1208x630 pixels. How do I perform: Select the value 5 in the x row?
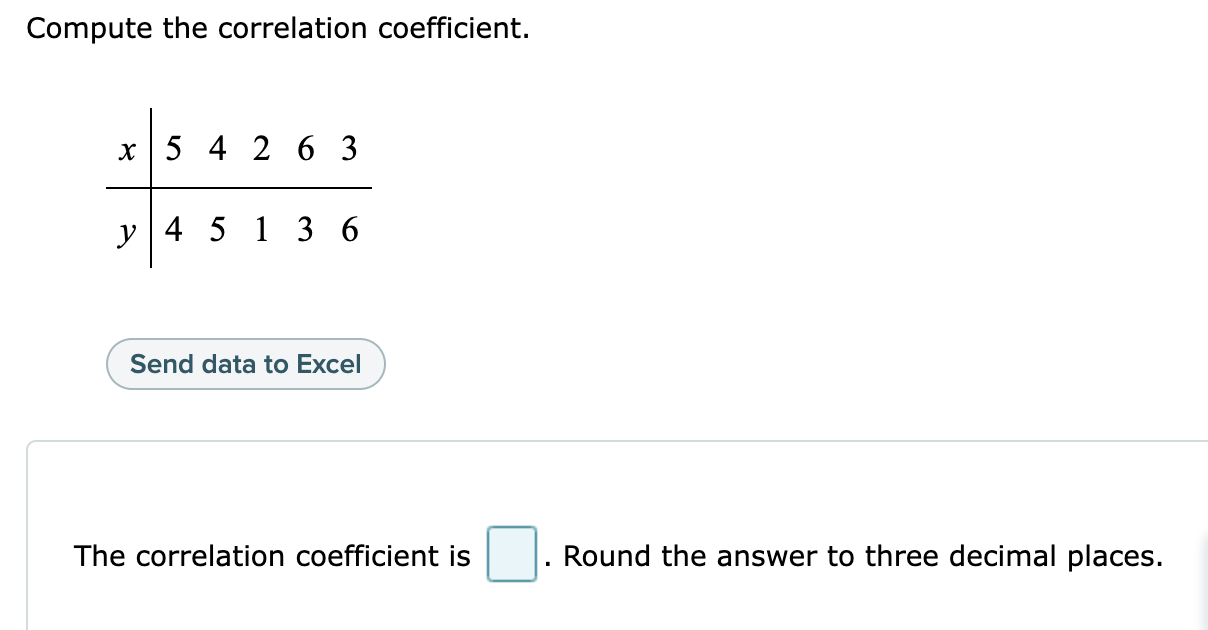click(175, 149)
